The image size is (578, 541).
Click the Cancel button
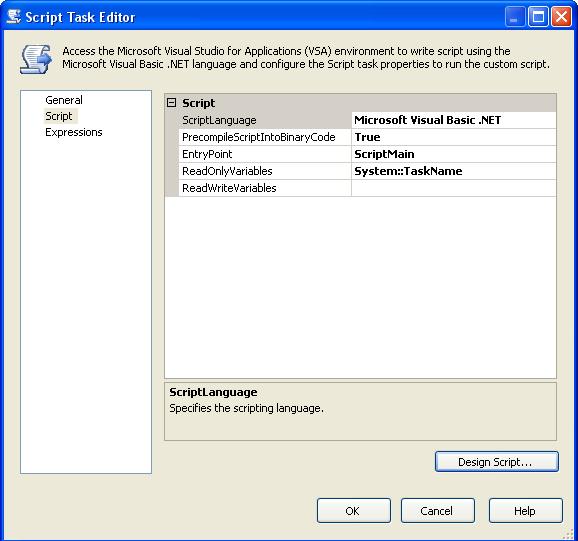(438, 510)
